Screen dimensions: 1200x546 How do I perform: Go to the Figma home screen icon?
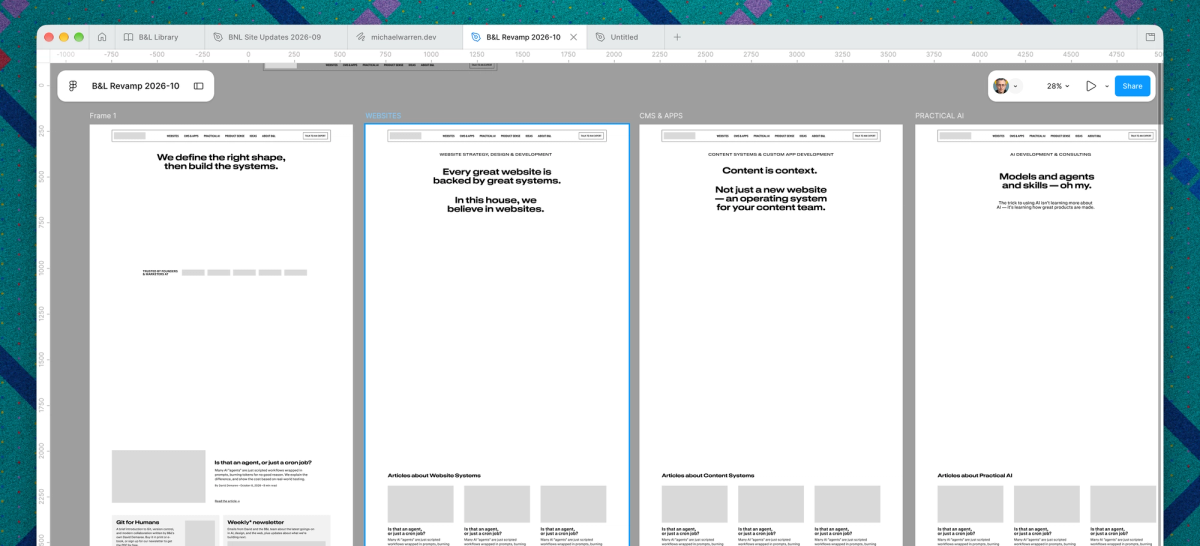click(102, 37)
